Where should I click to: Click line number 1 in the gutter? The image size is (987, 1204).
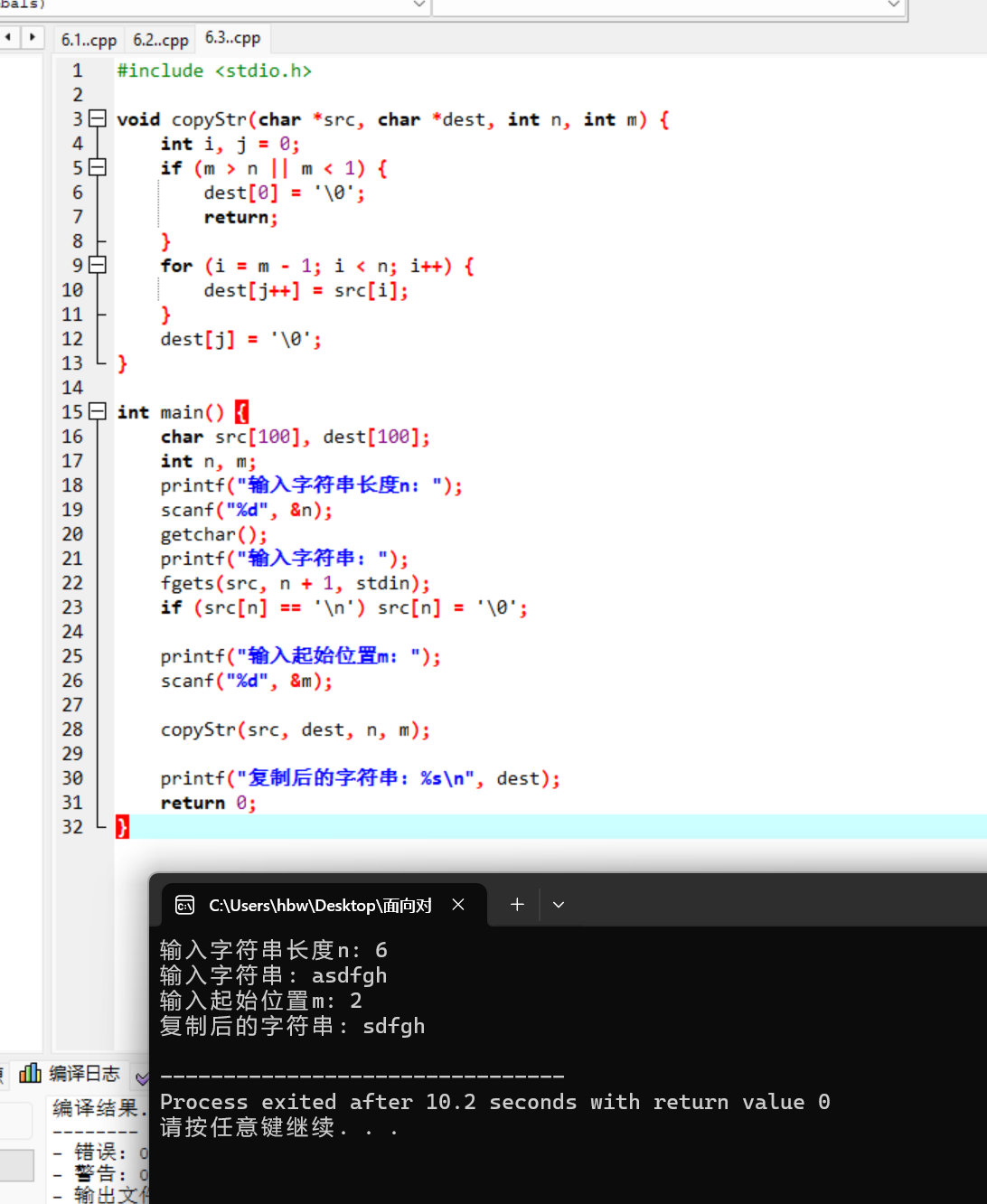[77, 71]
